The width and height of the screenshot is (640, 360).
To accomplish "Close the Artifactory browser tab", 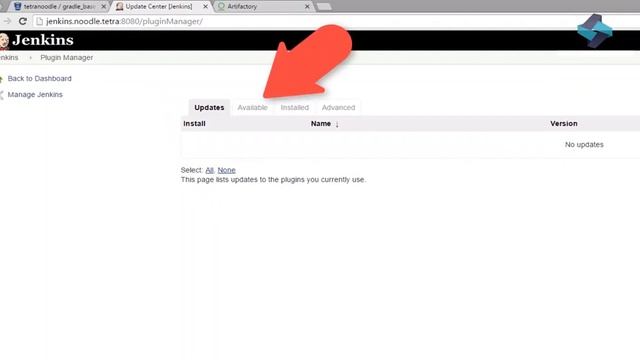I will point(307,7).
